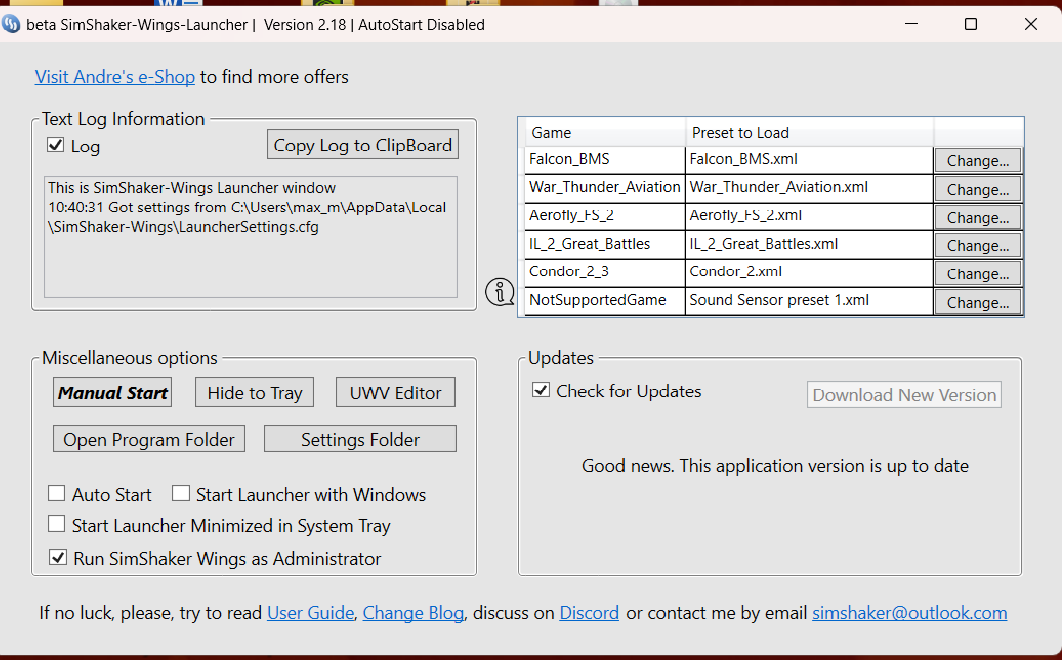Toggle the Log checkbox
This screenshot has height=671, width=1062.
click(56, 145)
